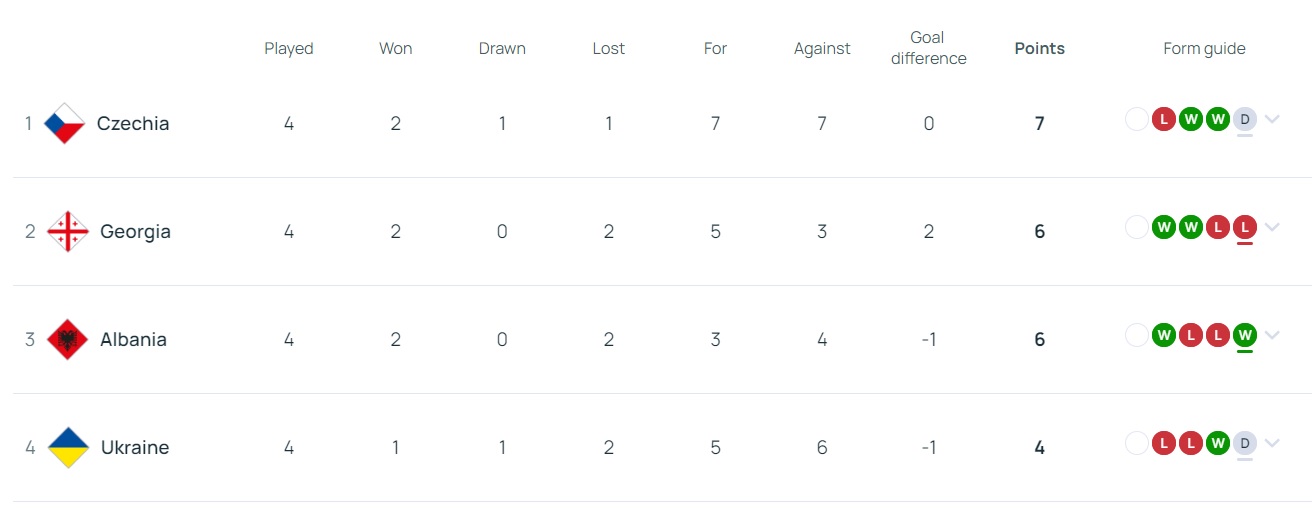Click Czechia's empty form guide circle
This screenshot has height=513, width=1312.
pyautogui.click(x=1137, y=119)
